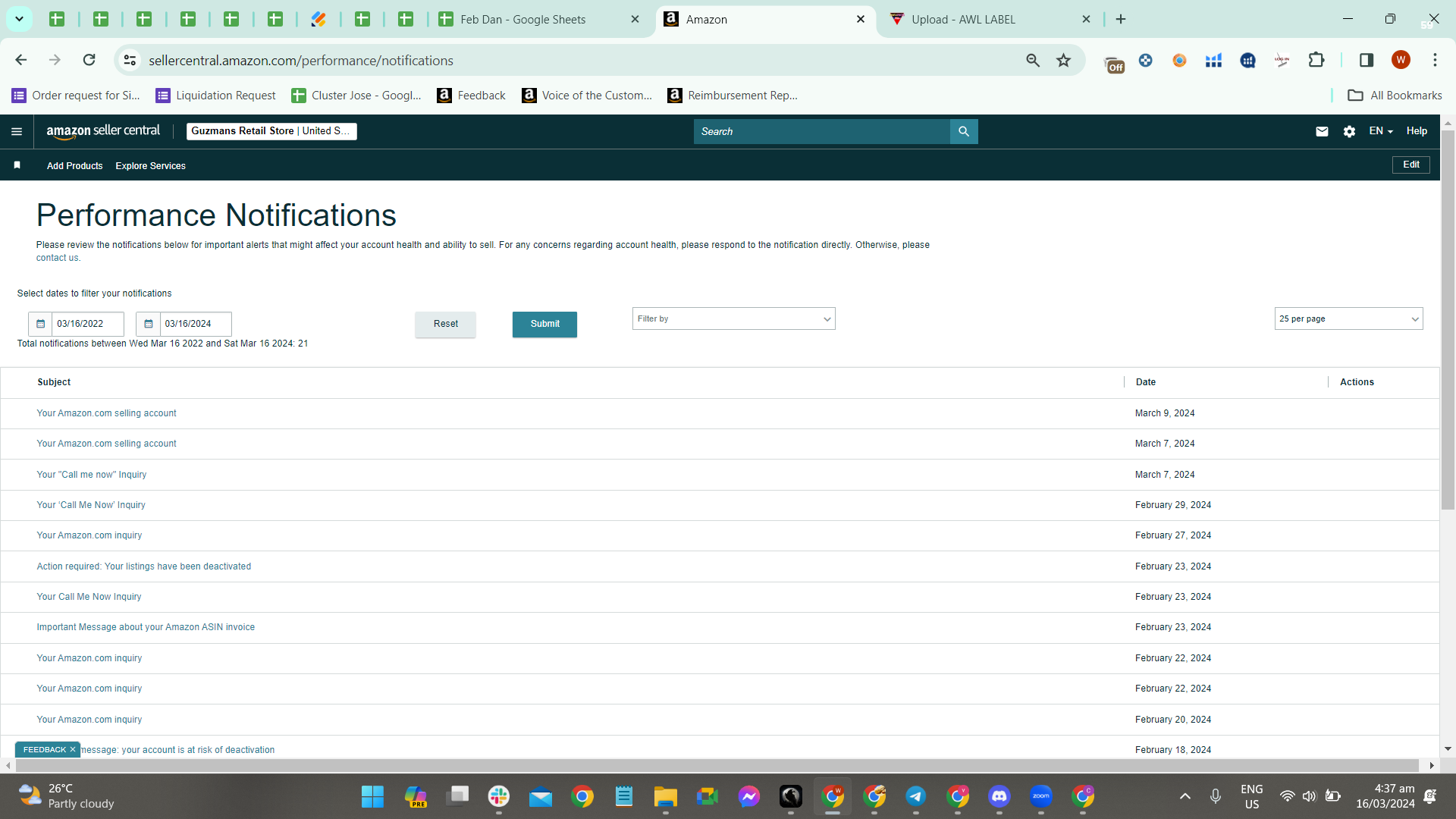Open the Feedback bookmark
Screen dimensions: 1456x819
pyautogui.click(x=471, y=96)
